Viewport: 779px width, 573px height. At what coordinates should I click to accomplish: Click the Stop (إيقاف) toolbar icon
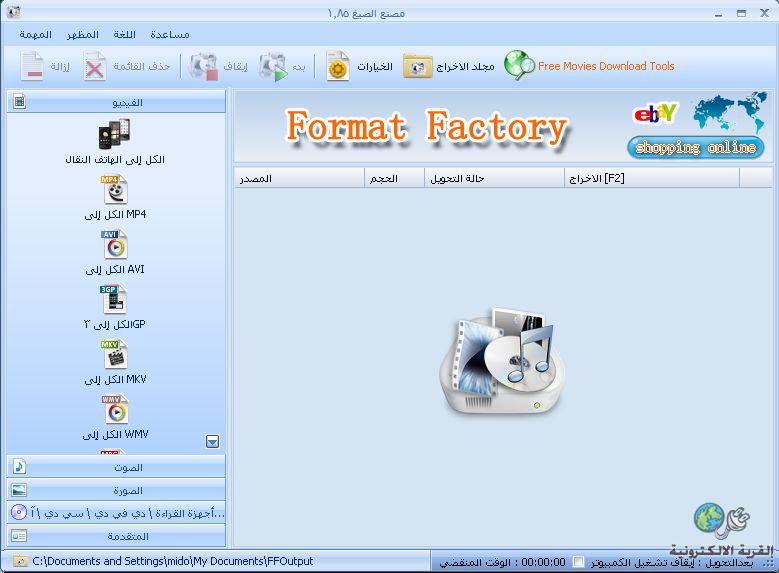coord(203,66)
